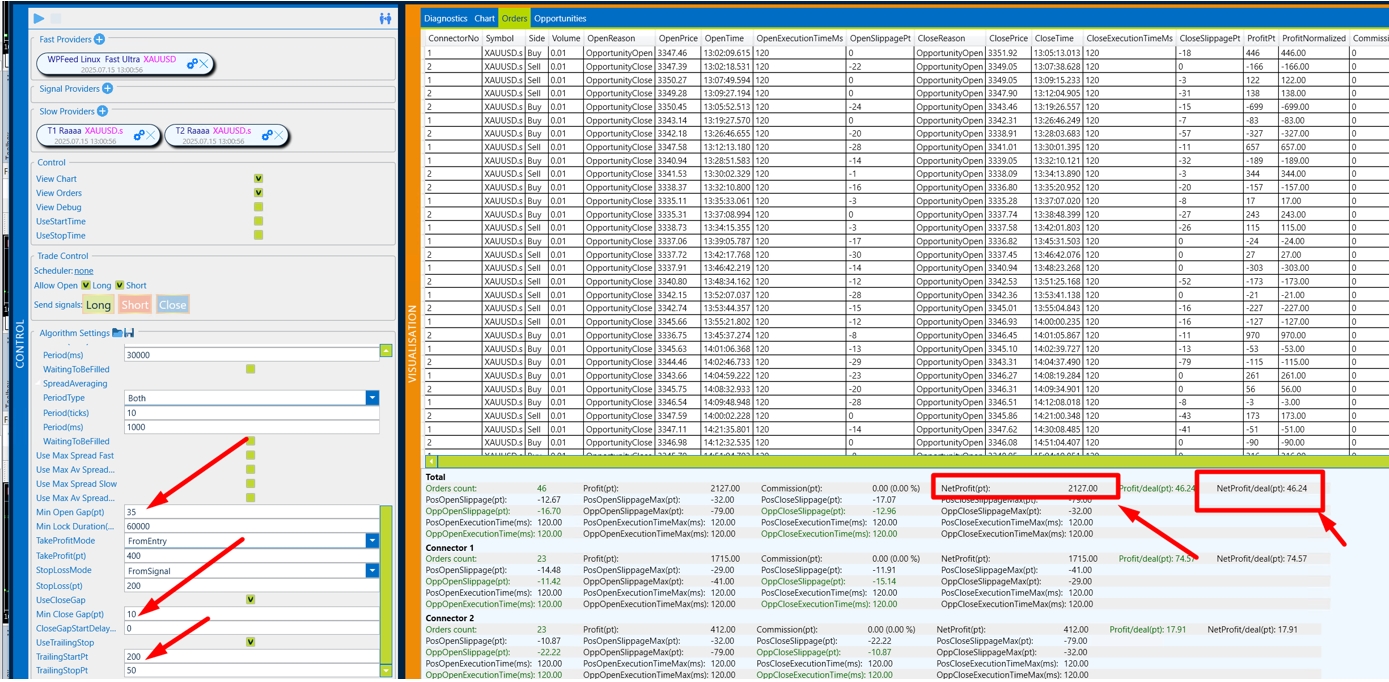
Task: Enable the UseStopTime checkbox
Action: coord(258,235)
